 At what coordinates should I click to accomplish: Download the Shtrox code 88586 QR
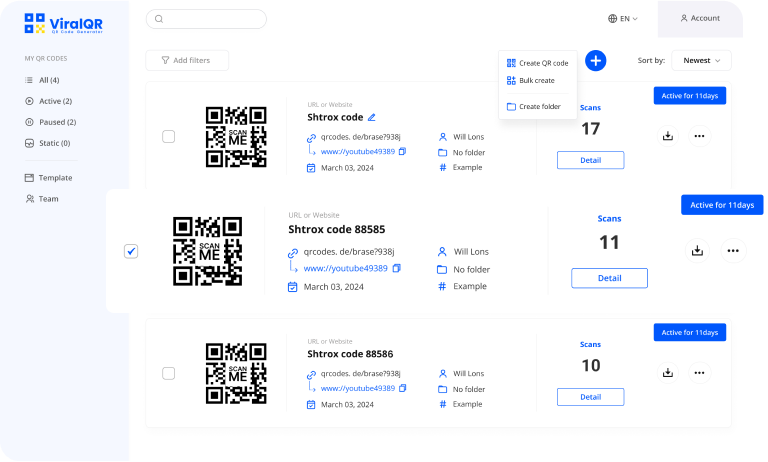(668, 373)
